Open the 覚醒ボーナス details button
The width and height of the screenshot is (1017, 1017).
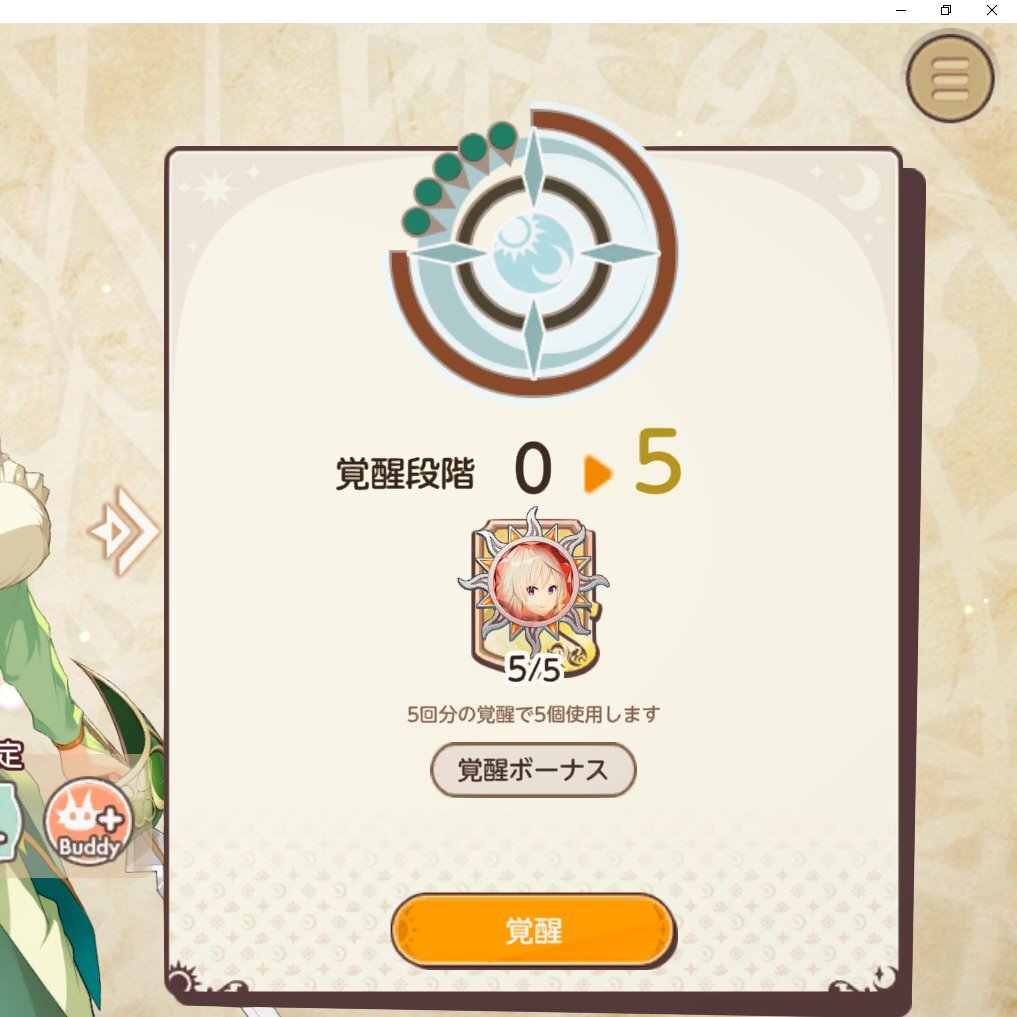pyautogui.click(x=533, y=770)
